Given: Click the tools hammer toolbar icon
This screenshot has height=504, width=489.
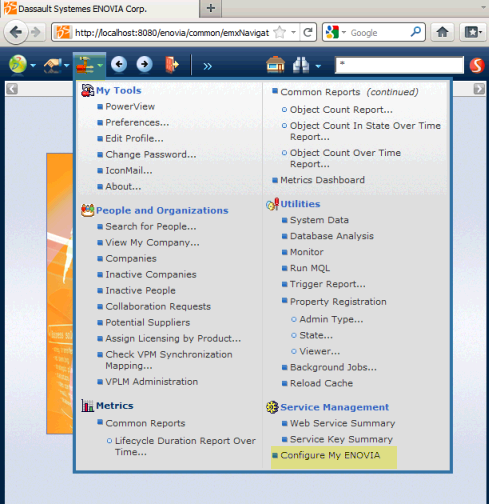Looking at the screenshot, I should [85, 65].
